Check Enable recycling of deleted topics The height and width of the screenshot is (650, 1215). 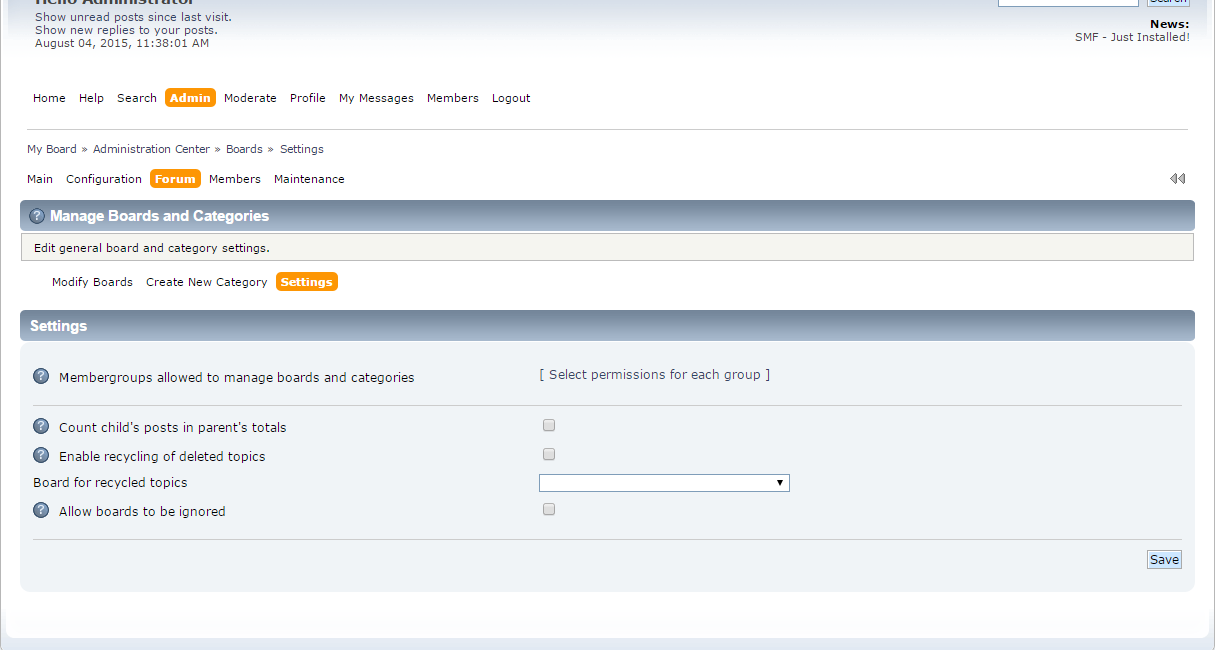pos(549,455)
